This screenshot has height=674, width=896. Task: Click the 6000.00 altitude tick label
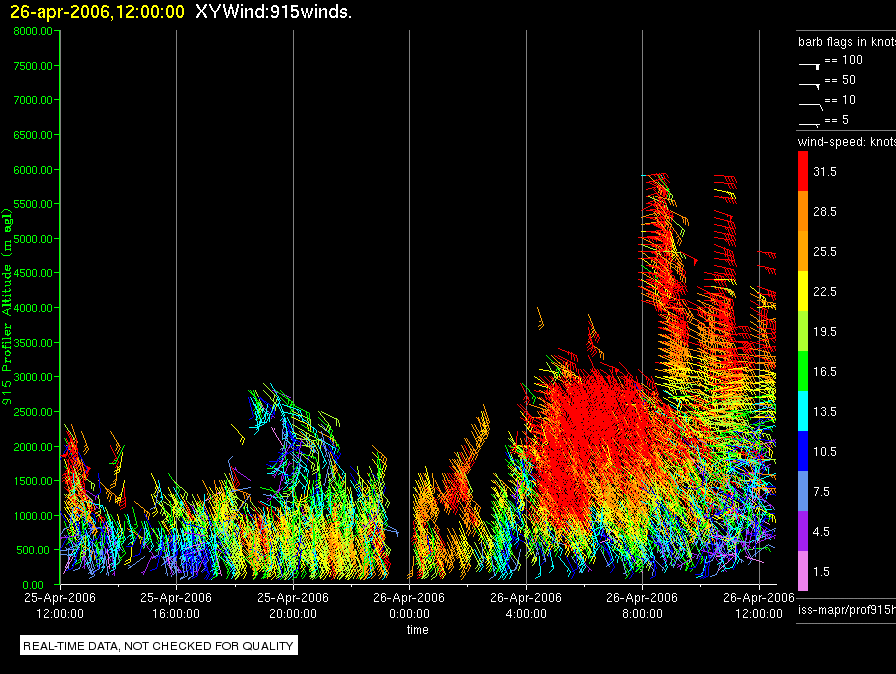tap(33, 170)
